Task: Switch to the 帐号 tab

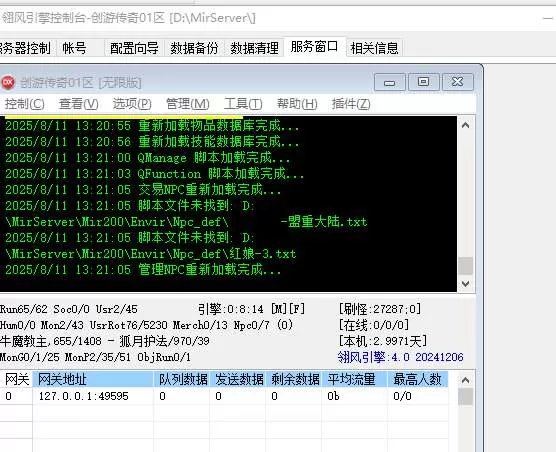Action: pos(80,48)
